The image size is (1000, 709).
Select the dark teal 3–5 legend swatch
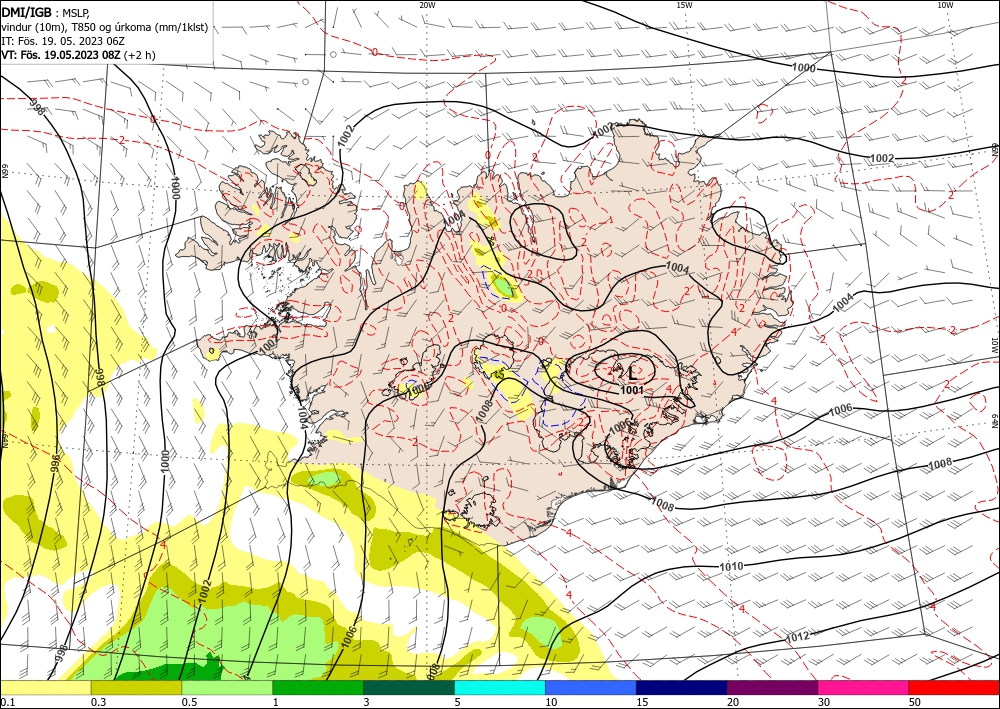tap(409, 688)
